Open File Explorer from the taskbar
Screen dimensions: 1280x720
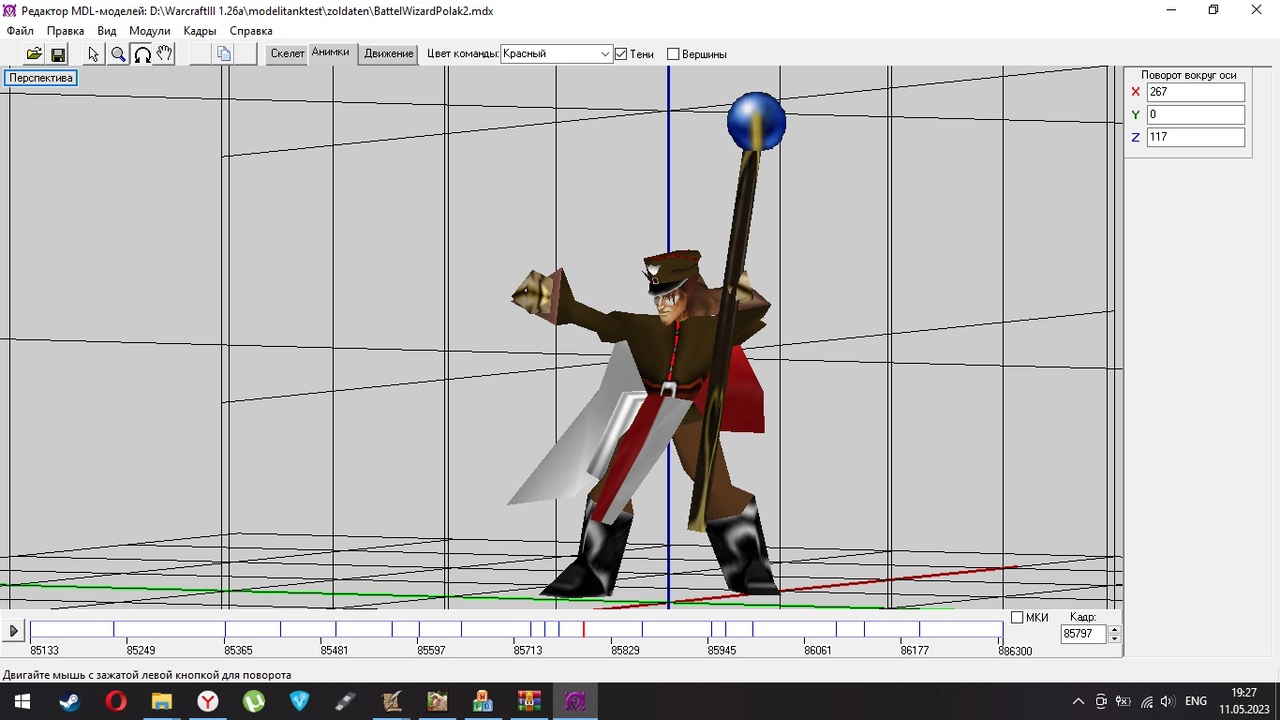pyautogui.click(x=162, y=701)
